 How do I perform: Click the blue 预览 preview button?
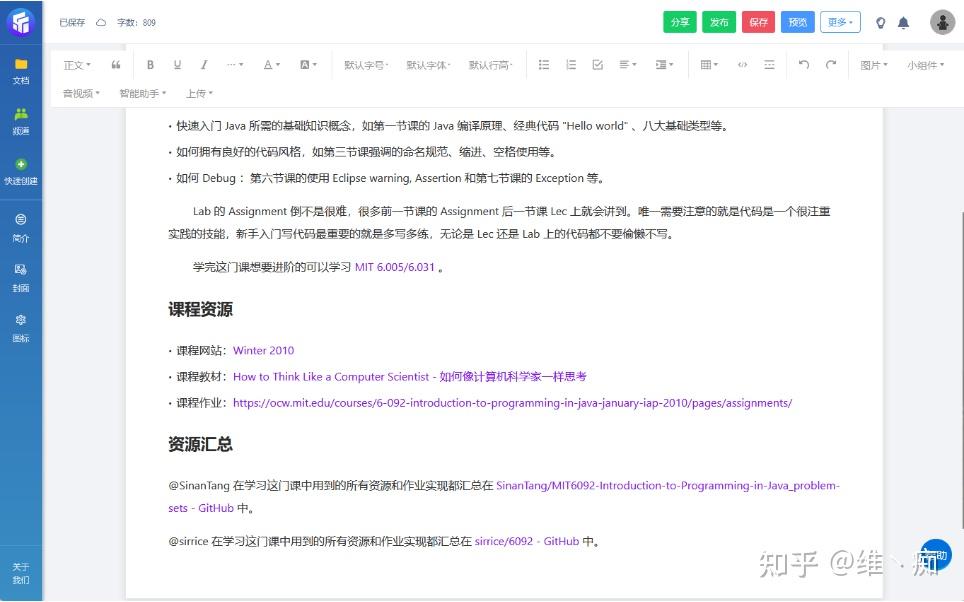coord(797,22)
